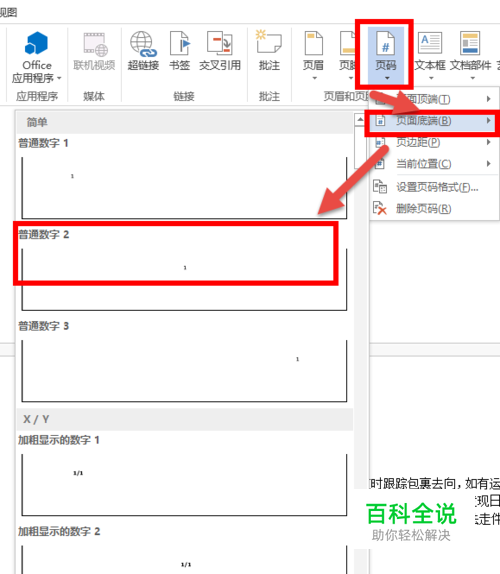Viewport: 500px width, 574px height.
Task: Click the 页边距 menu icon
Action: tap(380, 142)
